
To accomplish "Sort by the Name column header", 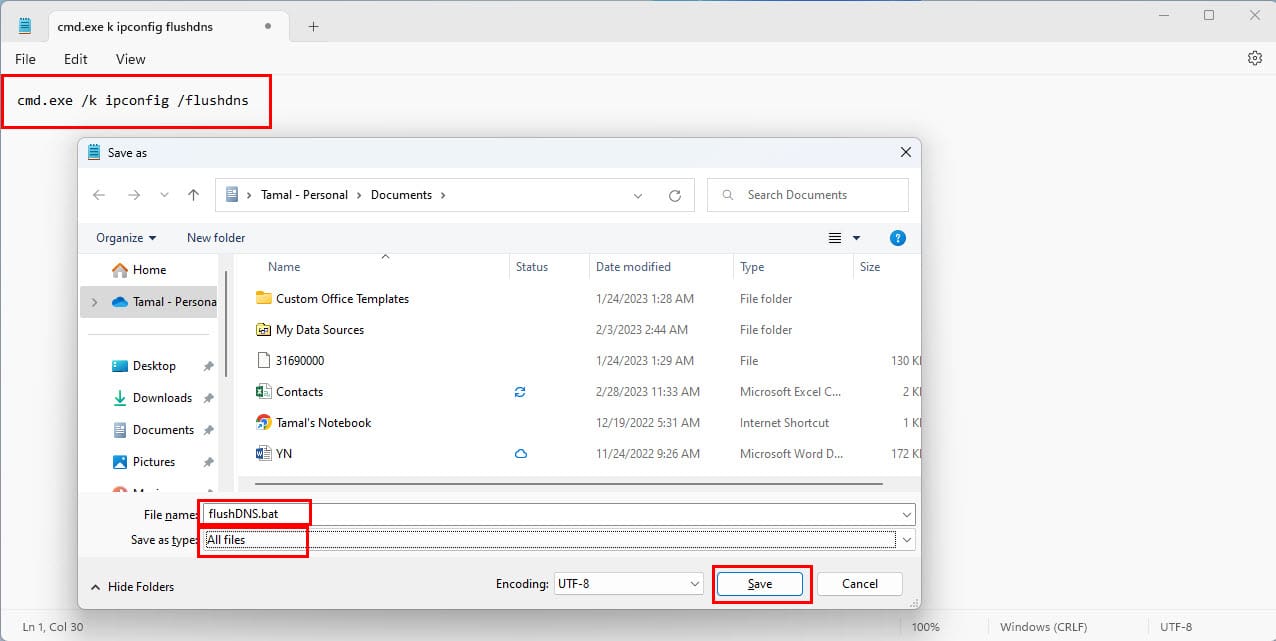I will pyautogui.click(x=284, y=267).
